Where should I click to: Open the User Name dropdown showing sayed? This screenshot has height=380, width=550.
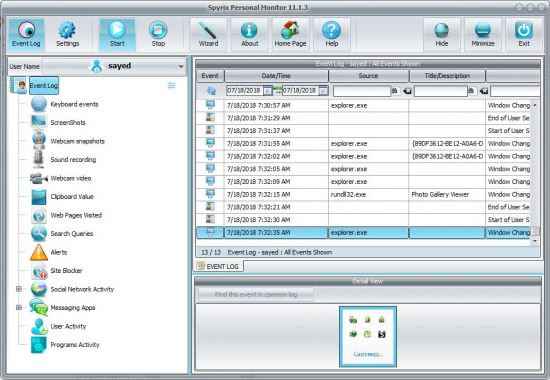coord(114,66)
